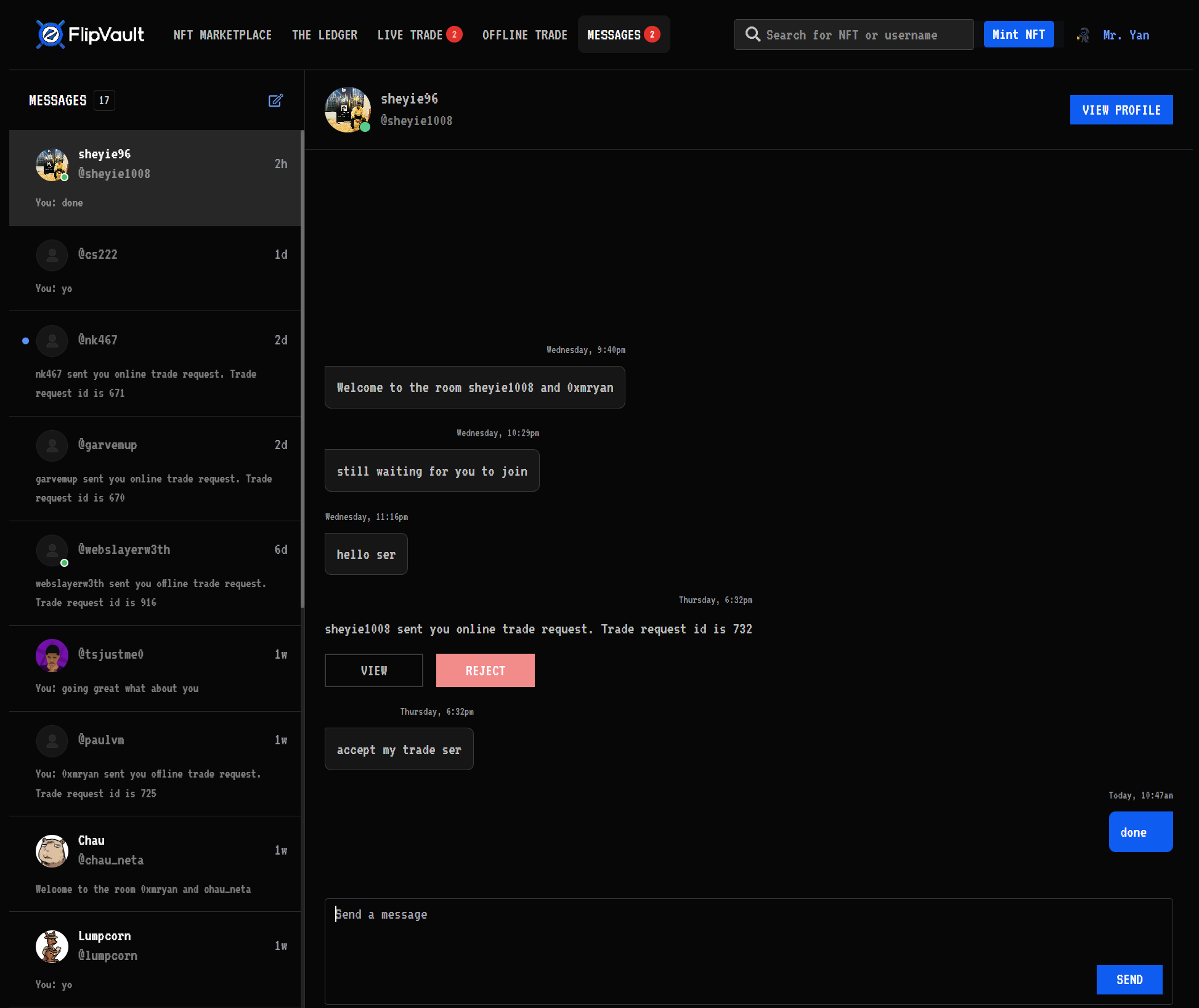Click the View Profile button
Image resolution: width=1199 pixels, height=1008 pixels.
point(1121,110)
